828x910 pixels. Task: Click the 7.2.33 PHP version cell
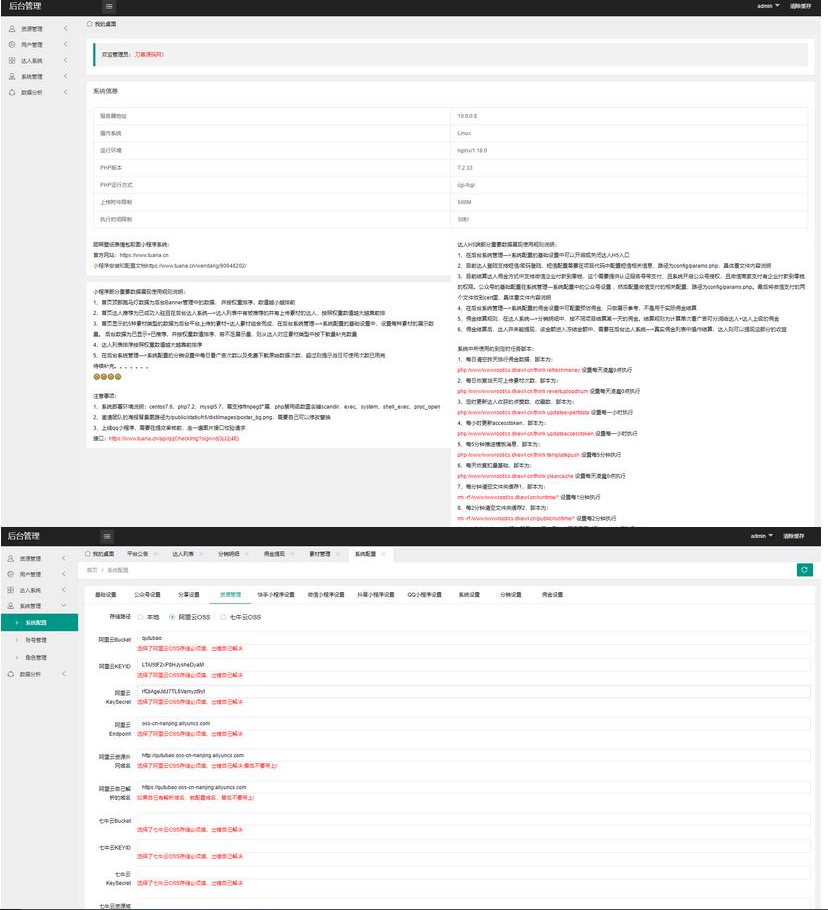click(629, 168)
